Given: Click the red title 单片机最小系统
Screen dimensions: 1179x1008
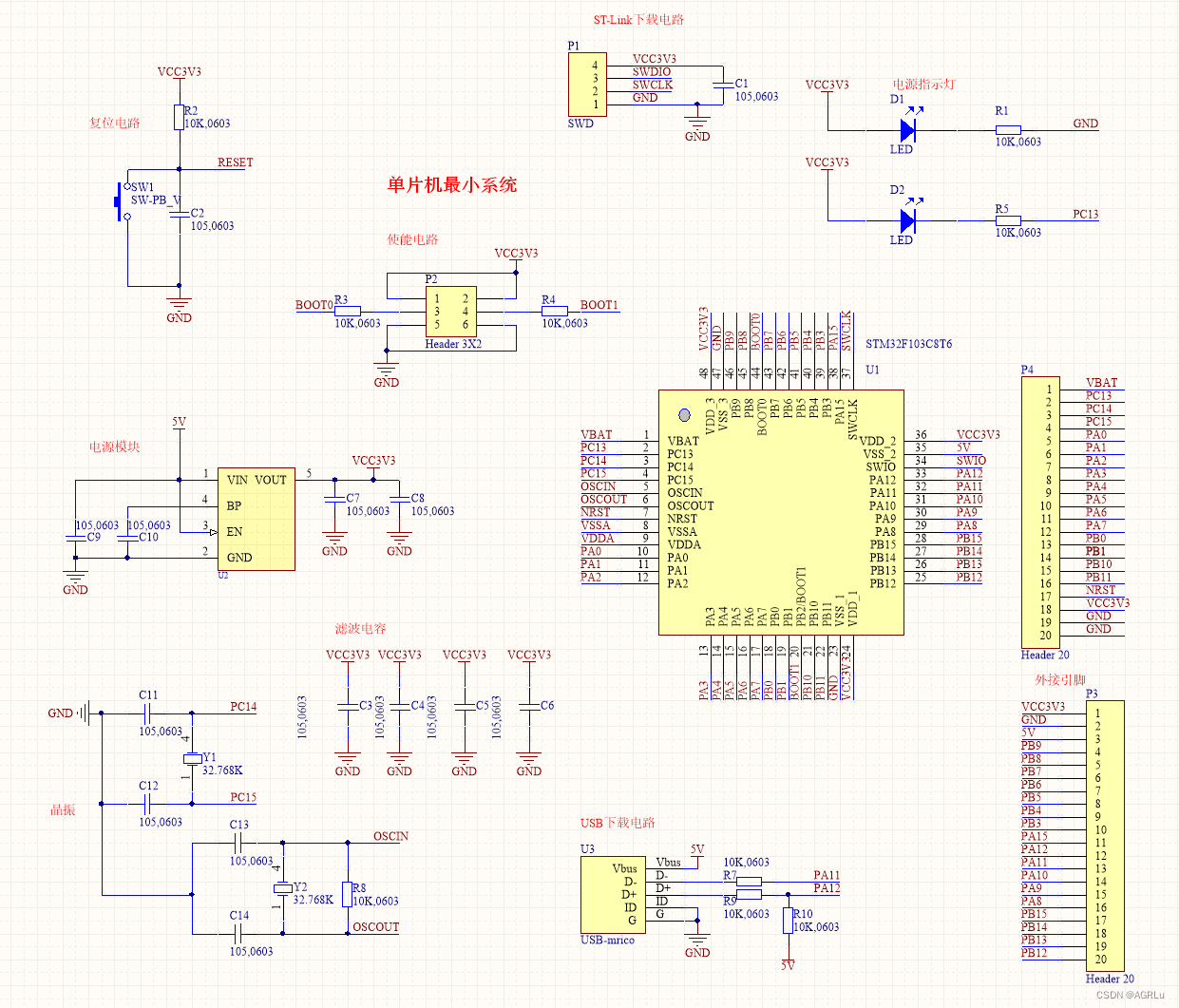Looking at the screenshot, I should tap(451, 185).
